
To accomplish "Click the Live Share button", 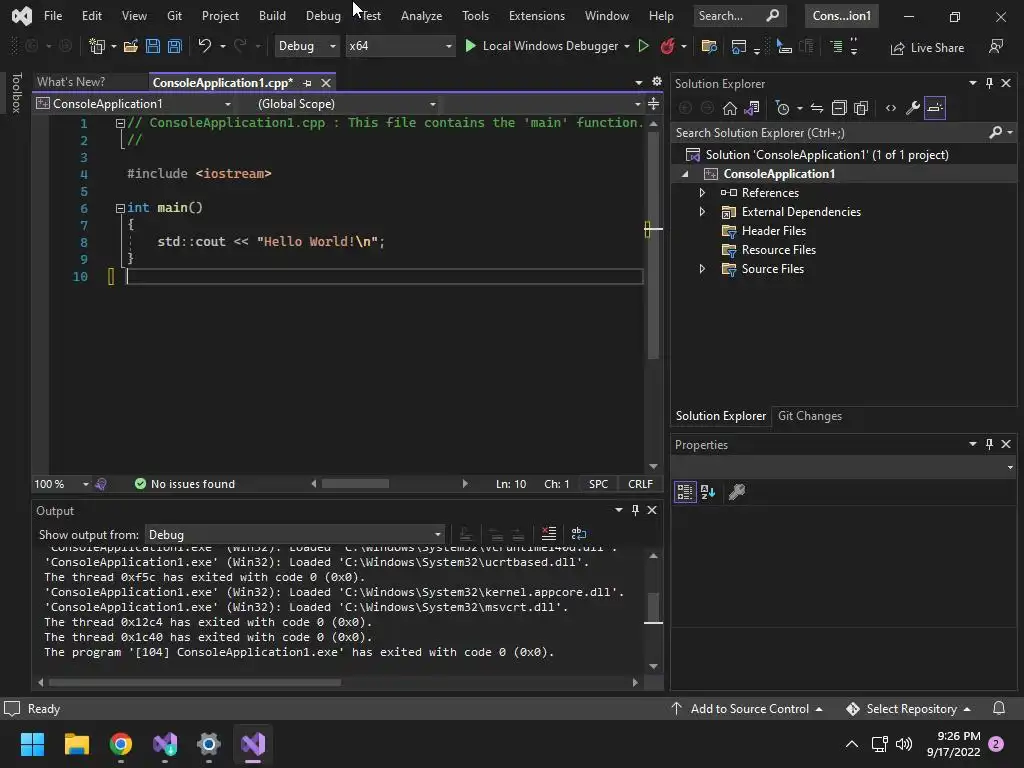I will click(927, 48).
